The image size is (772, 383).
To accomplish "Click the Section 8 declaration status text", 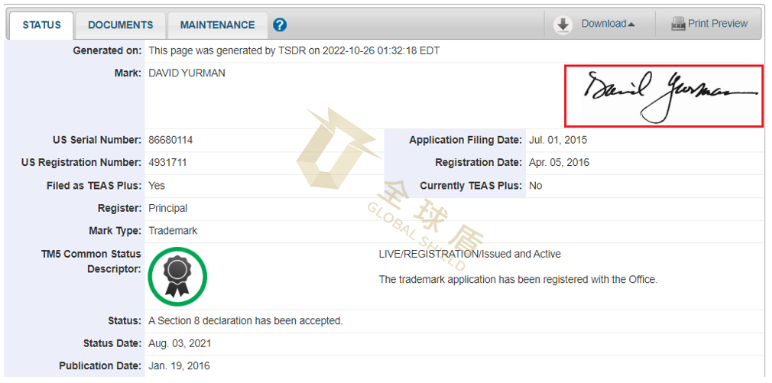I will coord(245,321).
